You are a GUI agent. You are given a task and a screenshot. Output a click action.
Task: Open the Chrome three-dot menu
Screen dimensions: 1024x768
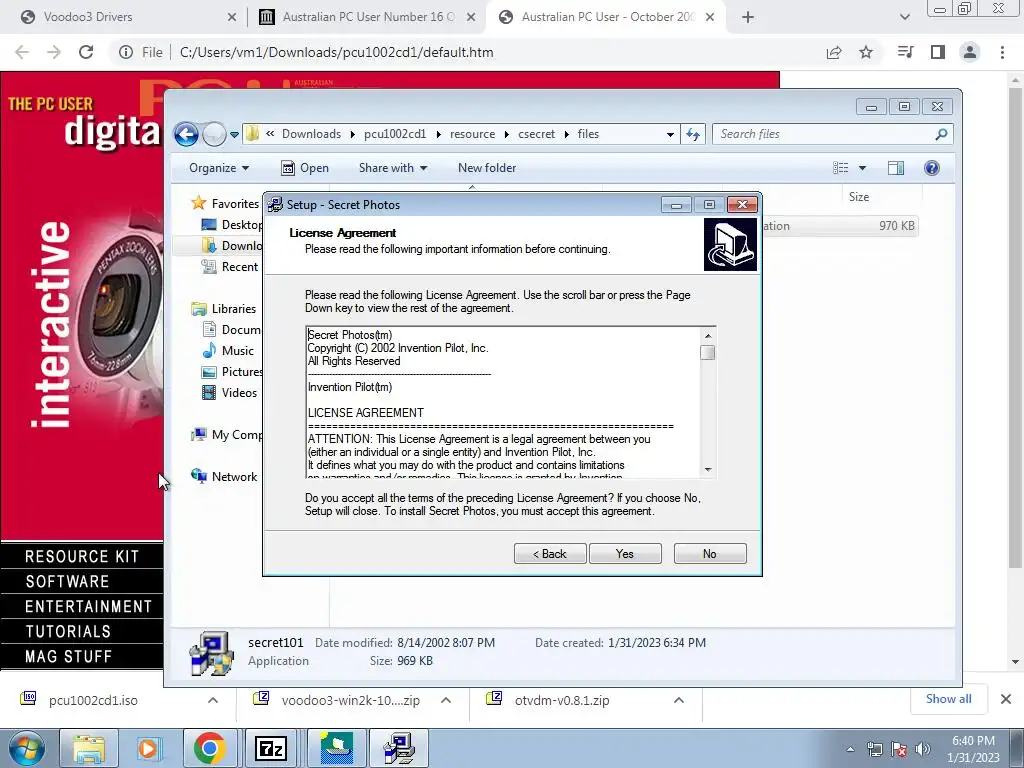(1002, 52)
